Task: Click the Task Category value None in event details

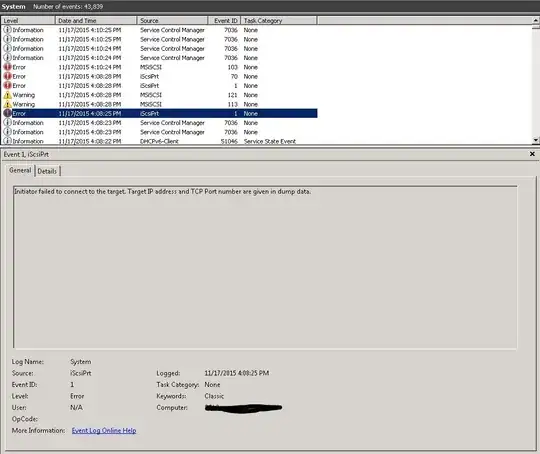Action: point(212,384)
